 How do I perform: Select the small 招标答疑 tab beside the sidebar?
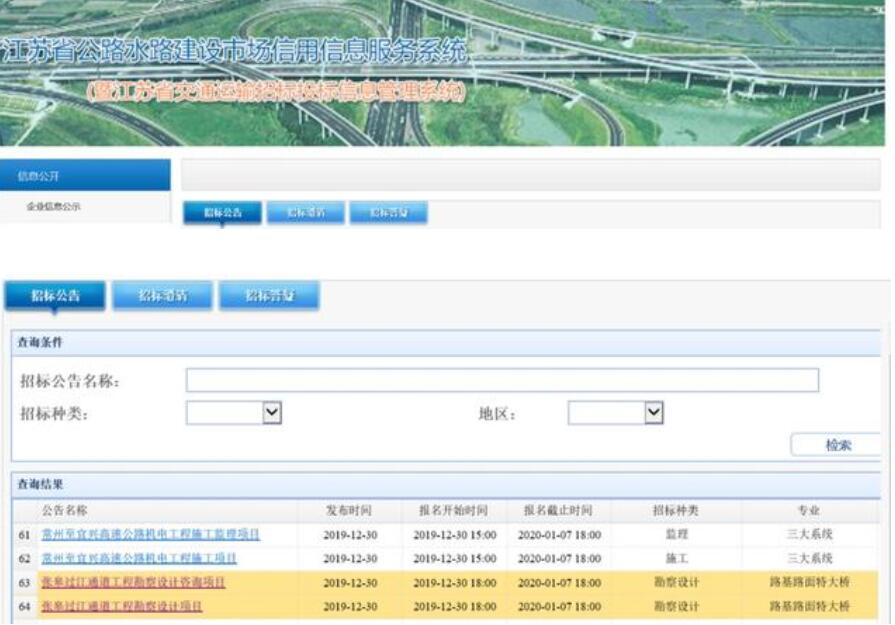(388, 213)
